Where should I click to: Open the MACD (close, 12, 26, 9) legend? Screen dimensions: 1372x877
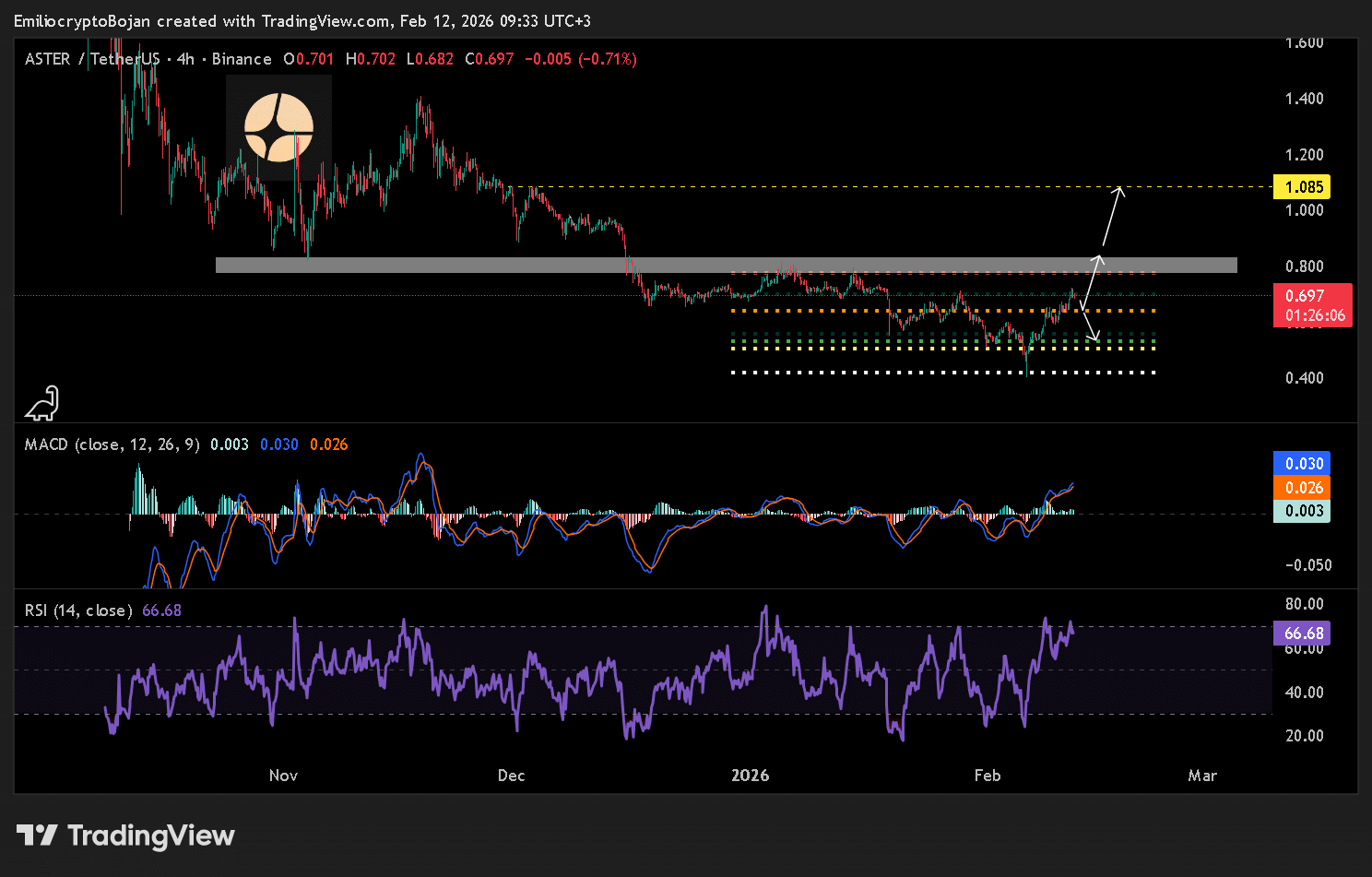(x=112, y=444)
